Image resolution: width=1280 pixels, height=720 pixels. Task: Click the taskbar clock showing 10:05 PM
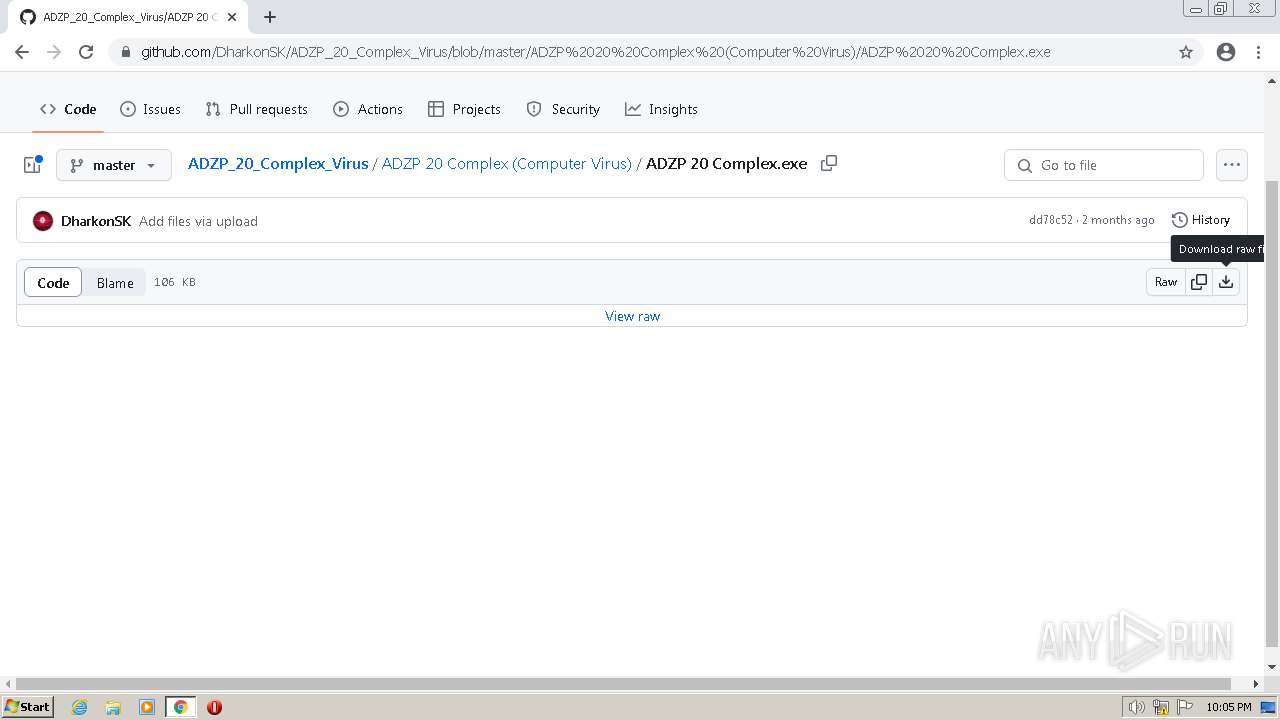(1229, 707)
